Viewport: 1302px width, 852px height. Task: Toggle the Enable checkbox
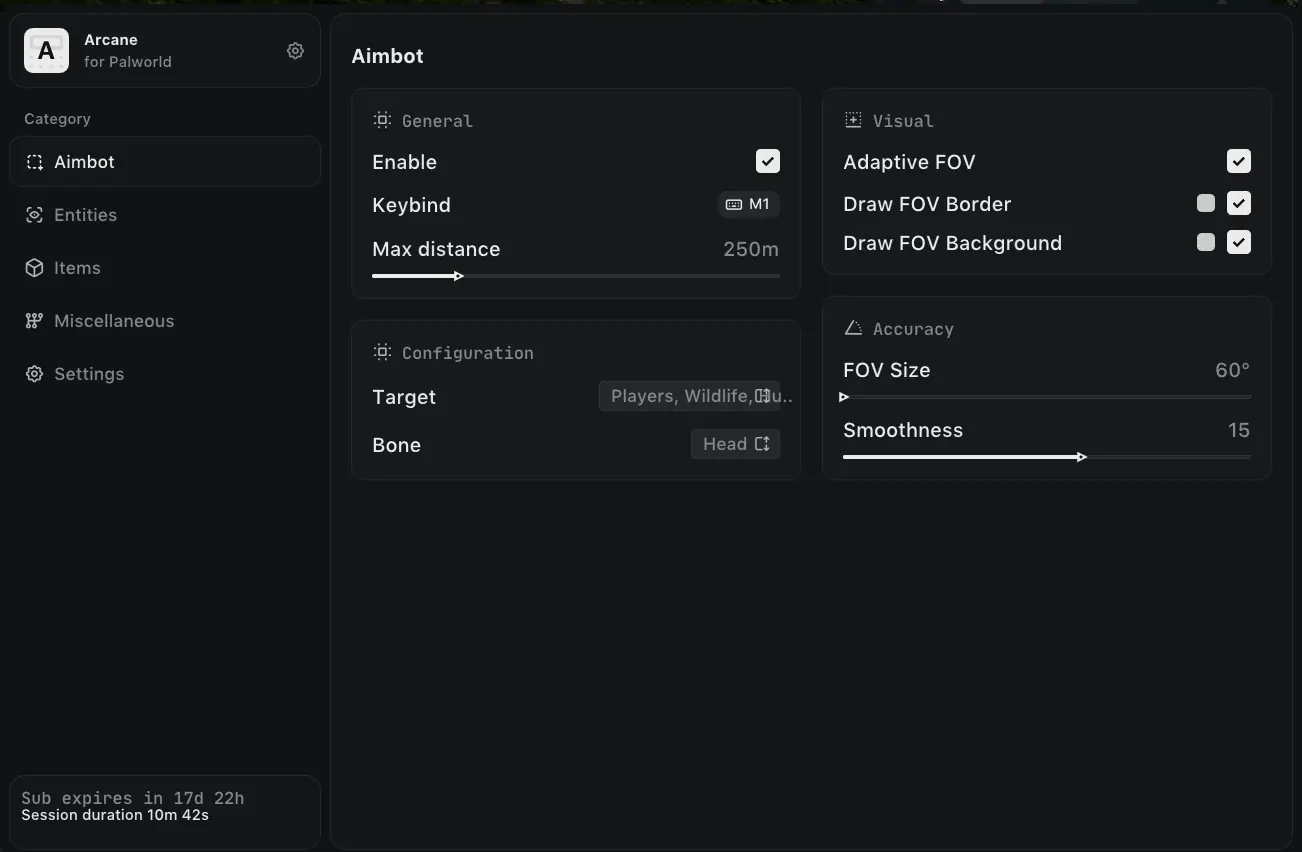[x=768, y=161]
